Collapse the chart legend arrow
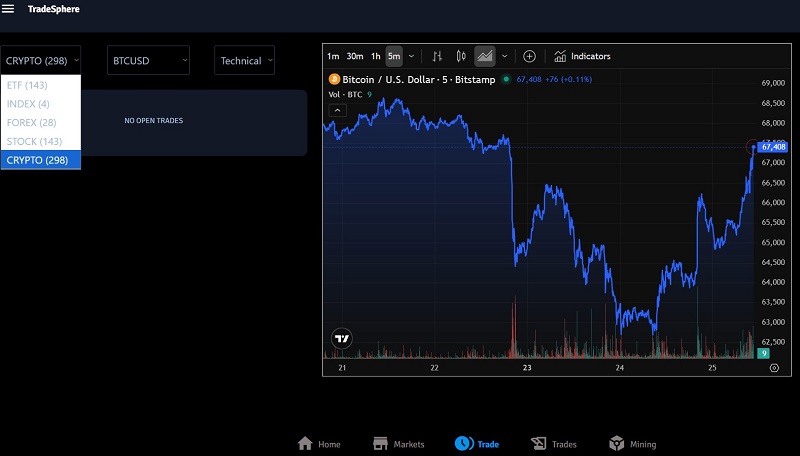 336,109
